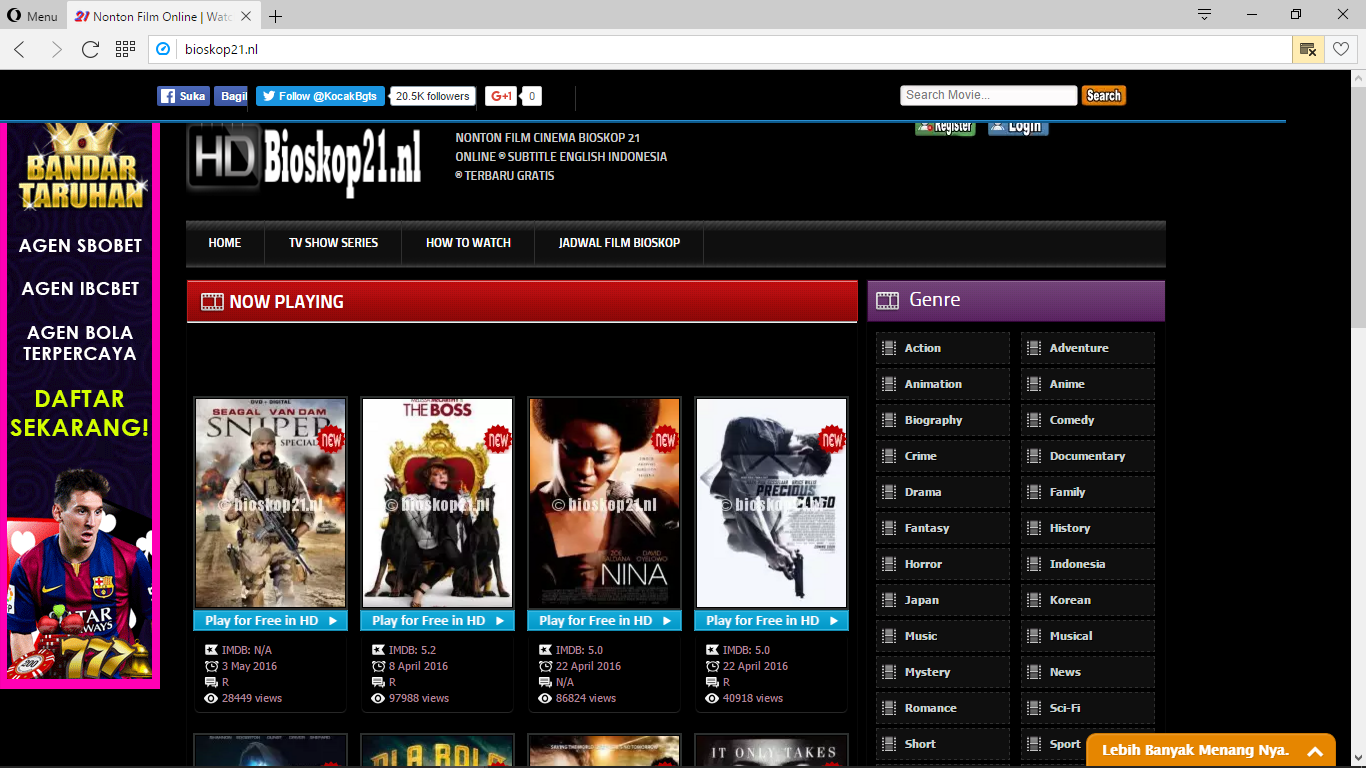Open a new tab with the plus icon
1366x768 pixels.
[276, 16]
